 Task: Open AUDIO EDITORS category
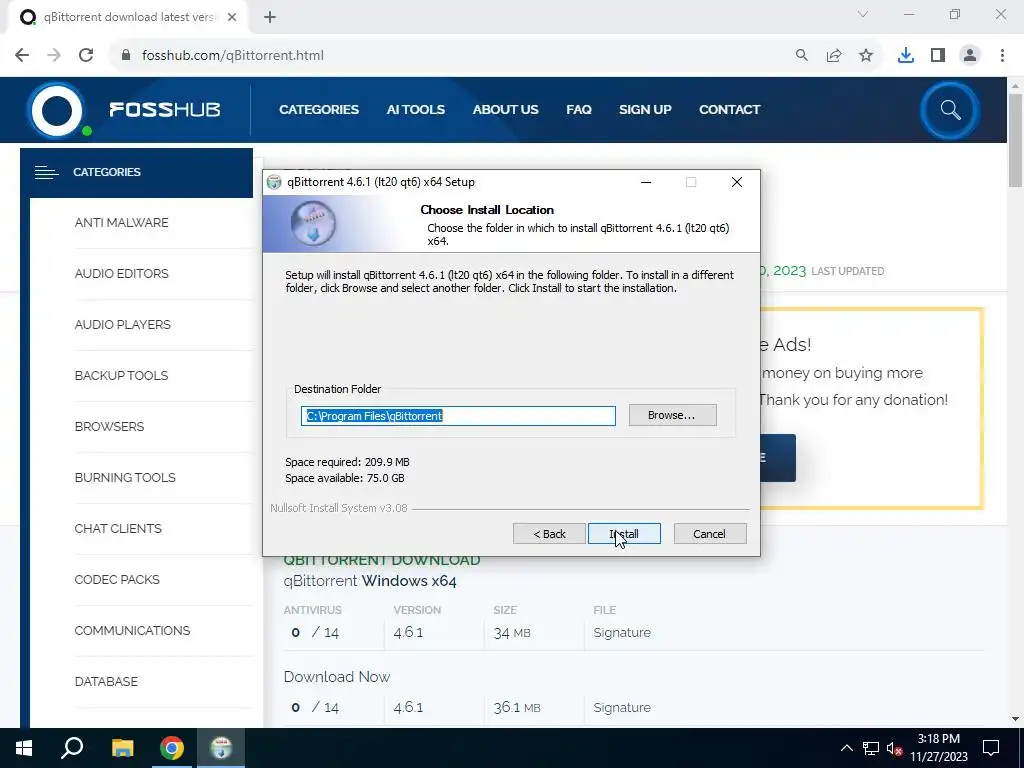click(x=121, y=274)
